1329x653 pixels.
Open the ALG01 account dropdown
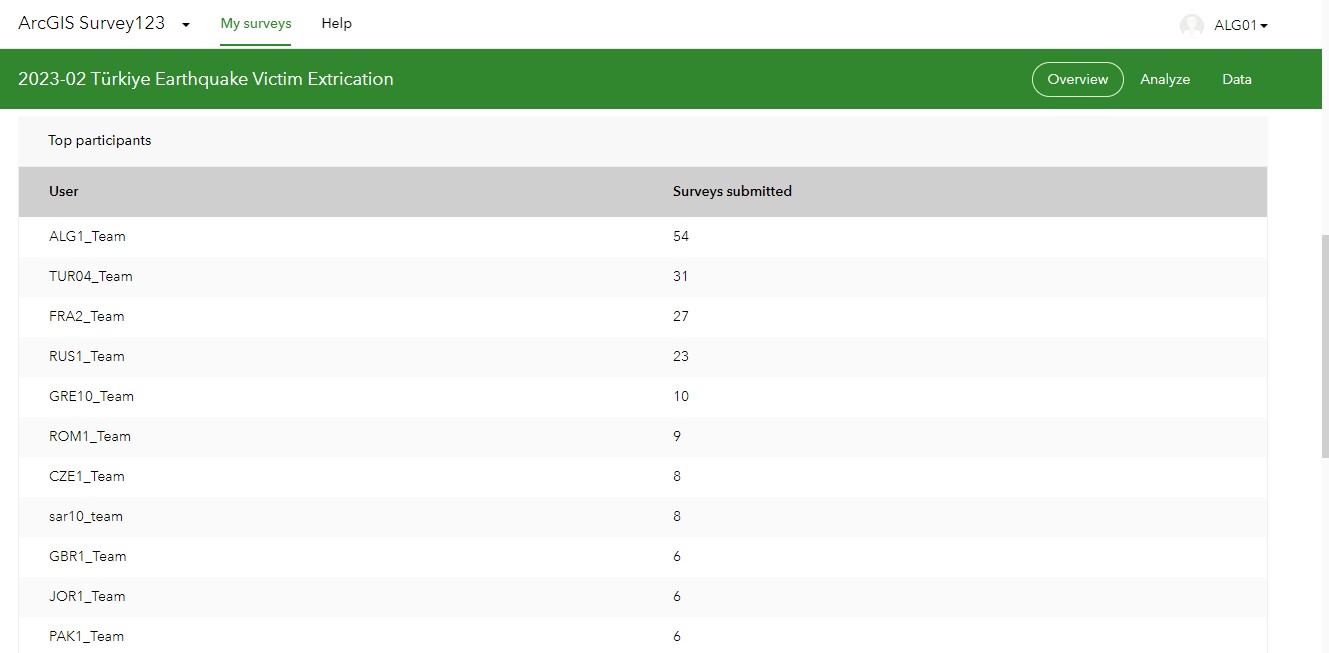1241,26
